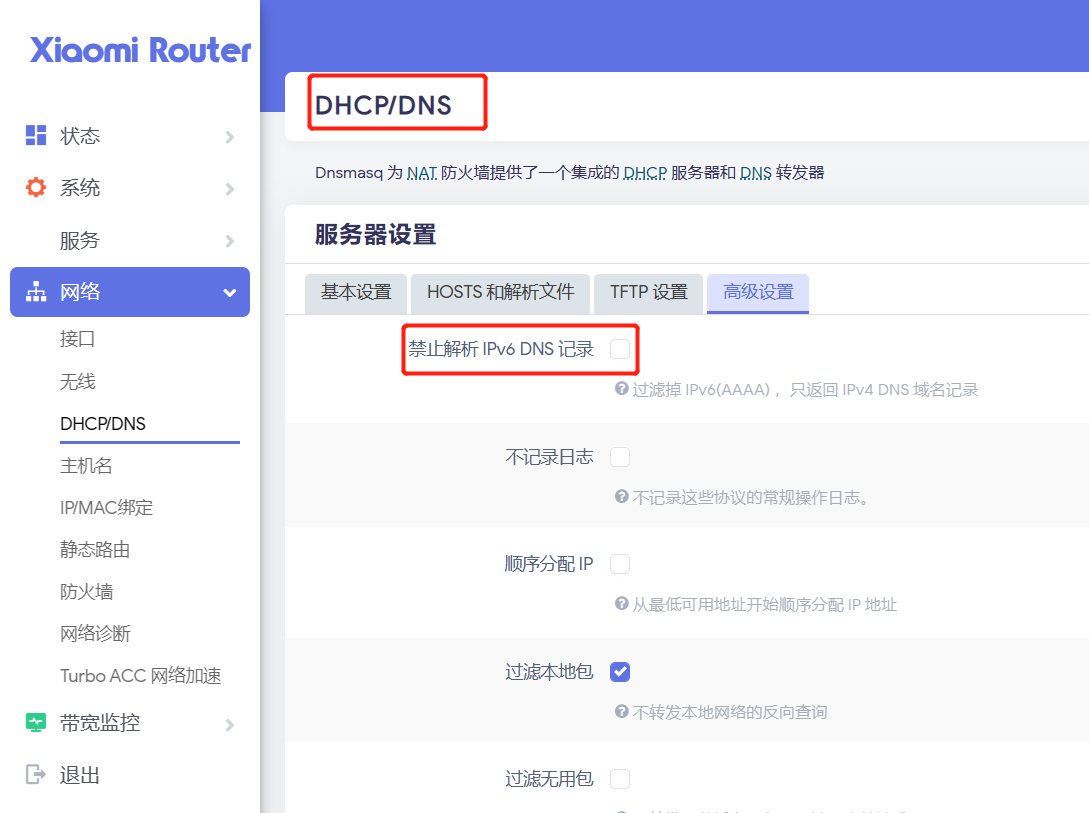This screenshot has width=1089, height=813.
Task: Click the green 带宽监控 monitoring icon
Action: [35, 724]
